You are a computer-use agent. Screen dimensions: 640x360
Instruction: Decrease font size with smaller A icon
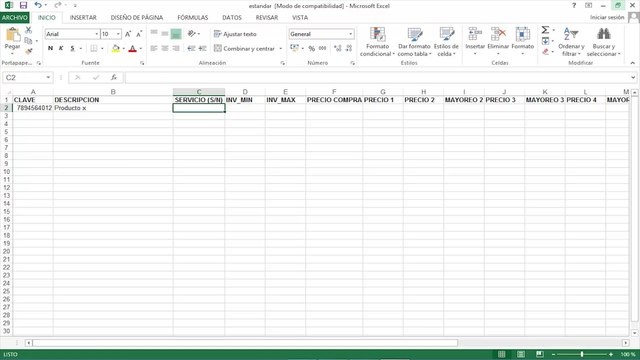139,34
